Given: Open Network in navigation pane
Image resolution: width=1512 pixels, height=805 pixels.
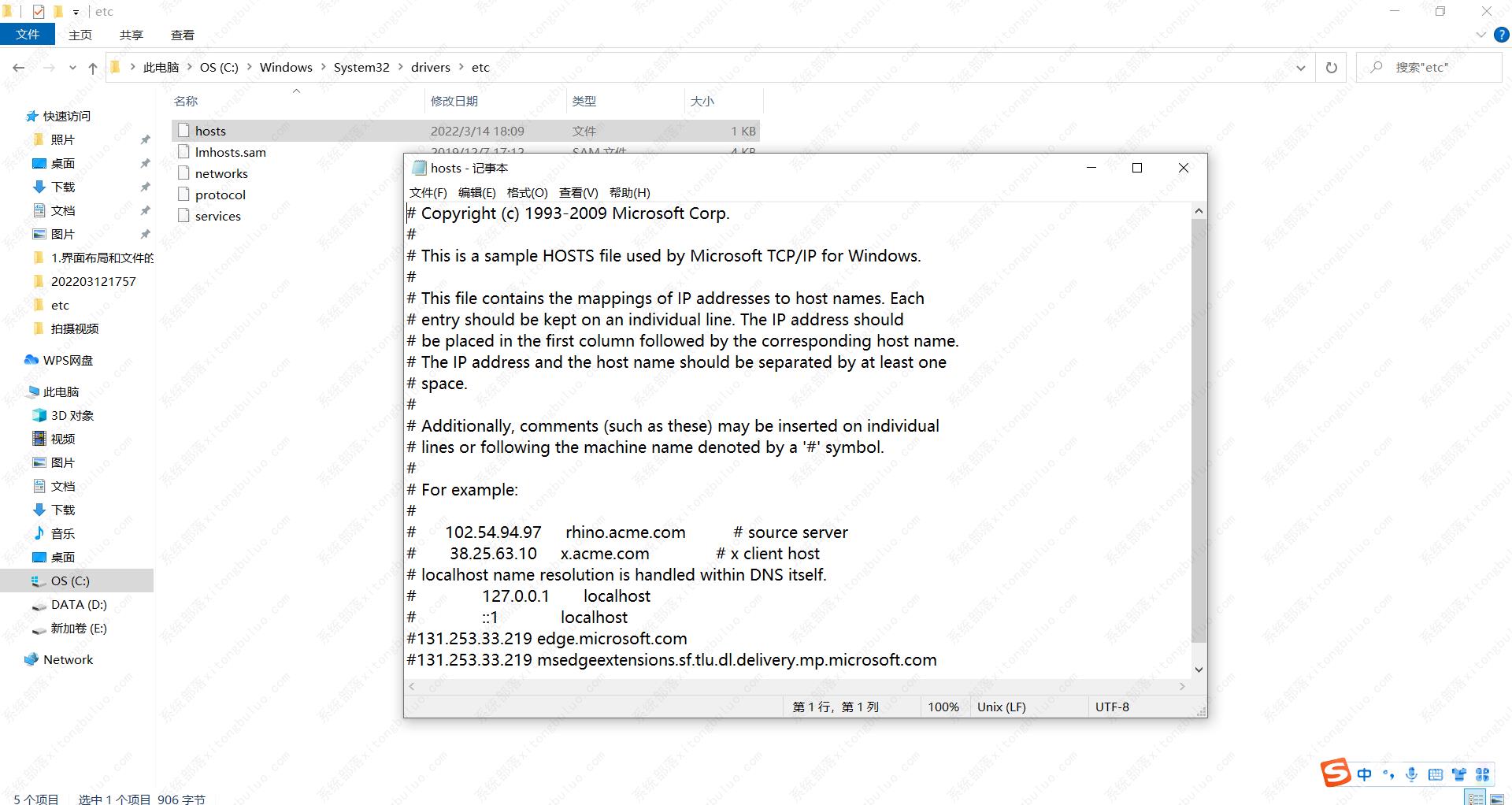Looking at the screenshot, I should (x=68, y=659).
